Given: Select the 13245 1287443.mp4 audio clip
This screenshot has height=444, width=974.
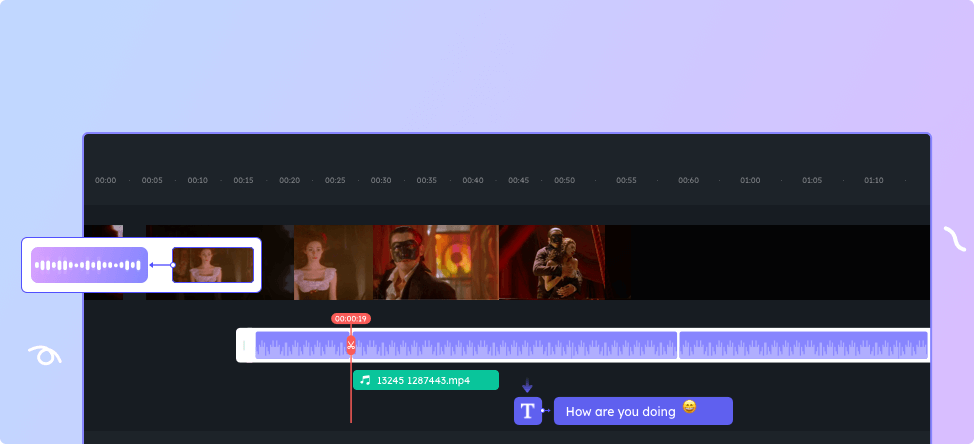Looking at the screenshot, I should click(x=426, y=380).
